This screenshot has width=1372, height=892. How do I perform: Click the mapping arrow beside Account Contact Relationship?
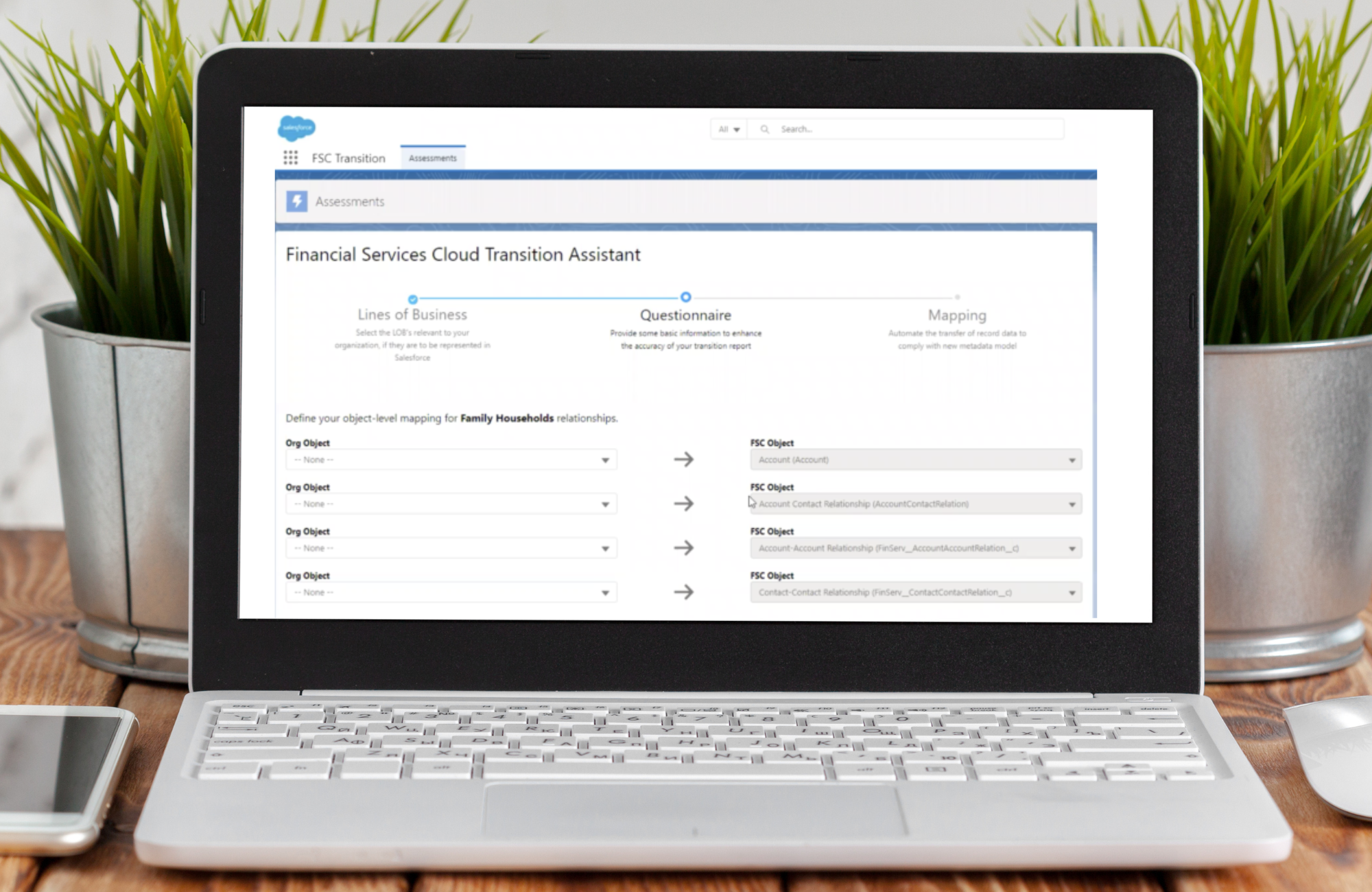click(683, 504)
